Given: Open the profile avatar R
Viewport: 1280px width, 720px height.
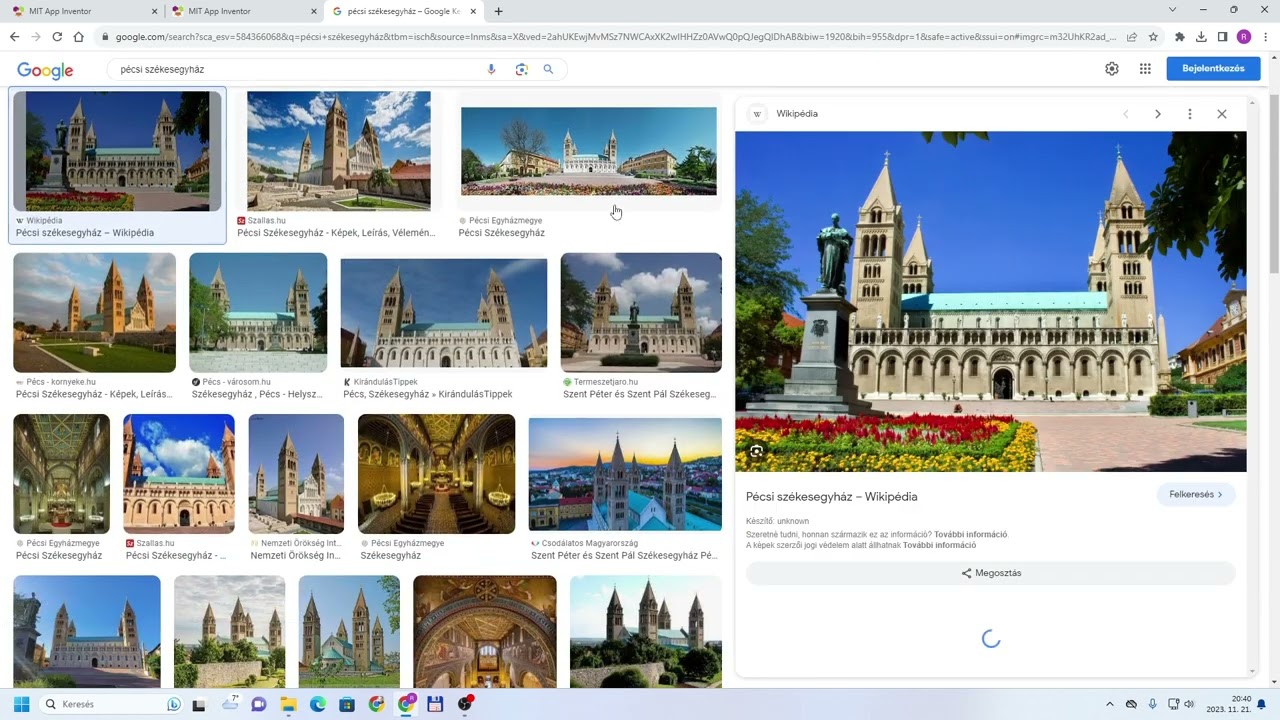Looking at the screenshot, I should 1244,37.
